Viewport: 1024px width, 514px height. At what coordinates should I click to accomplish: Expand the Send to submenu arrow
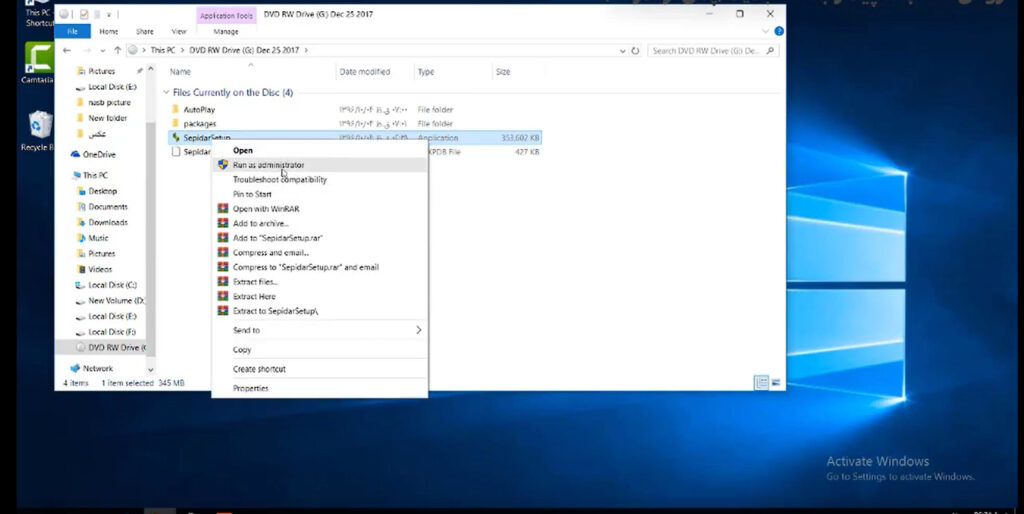(x=419, y=330)
